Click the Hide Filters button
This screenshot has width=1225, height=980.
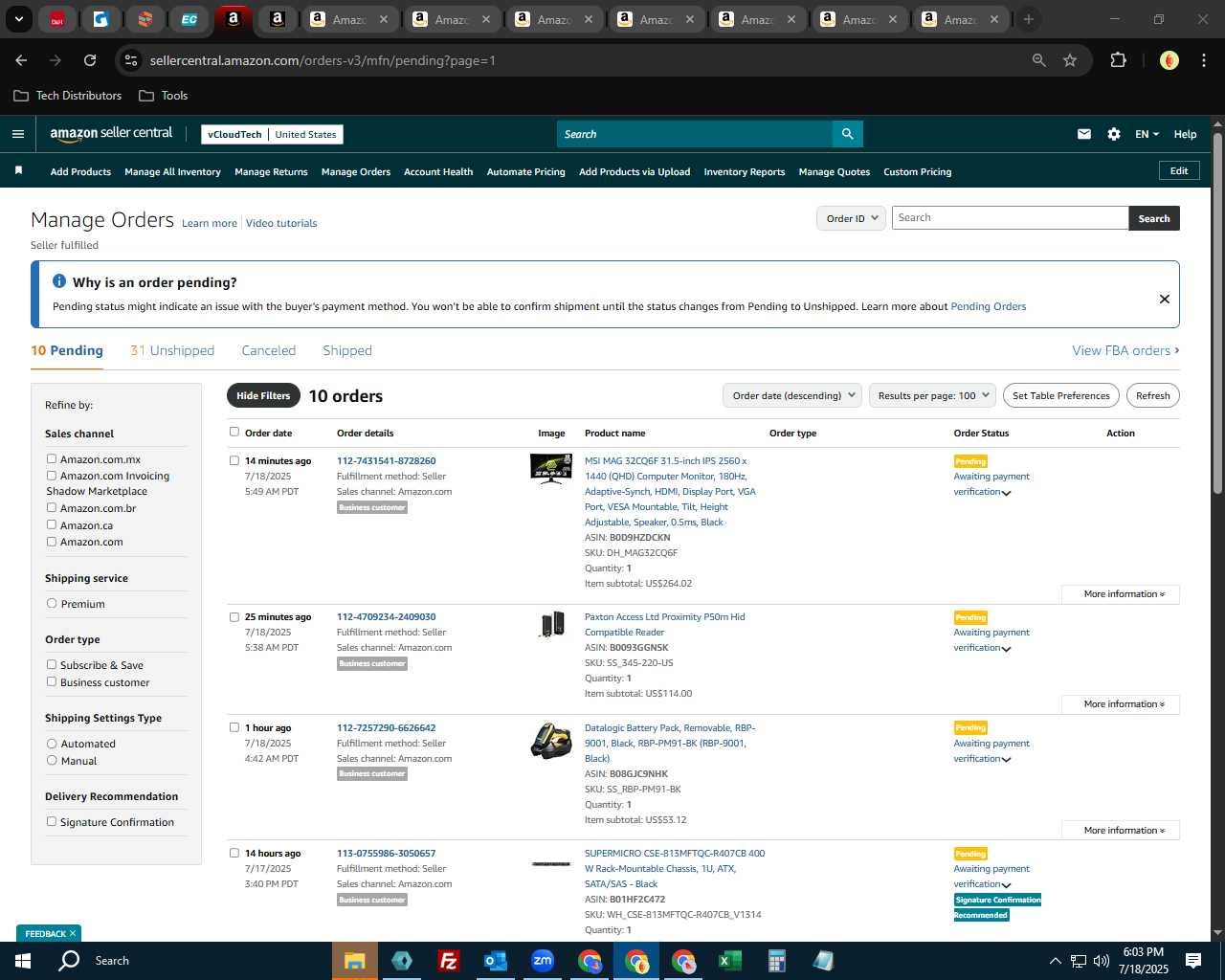(263, 395)
